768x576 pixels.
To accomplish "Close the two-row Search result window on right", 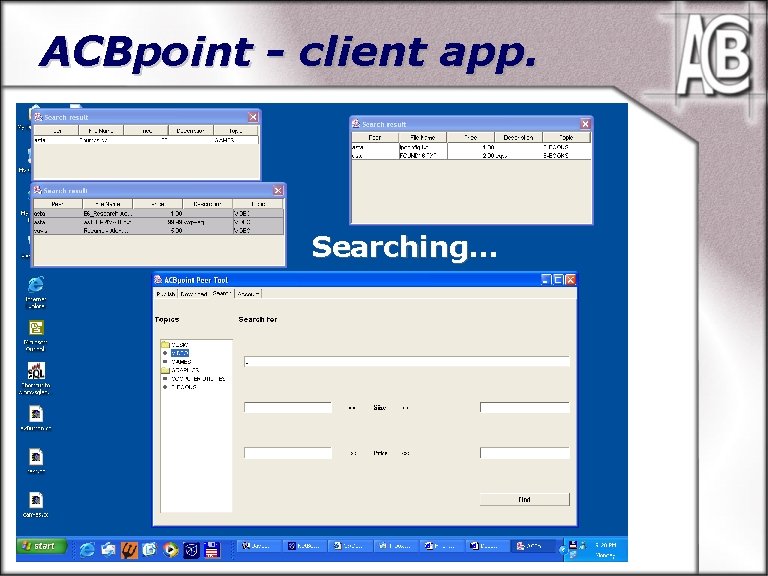I will click(585, 123).
